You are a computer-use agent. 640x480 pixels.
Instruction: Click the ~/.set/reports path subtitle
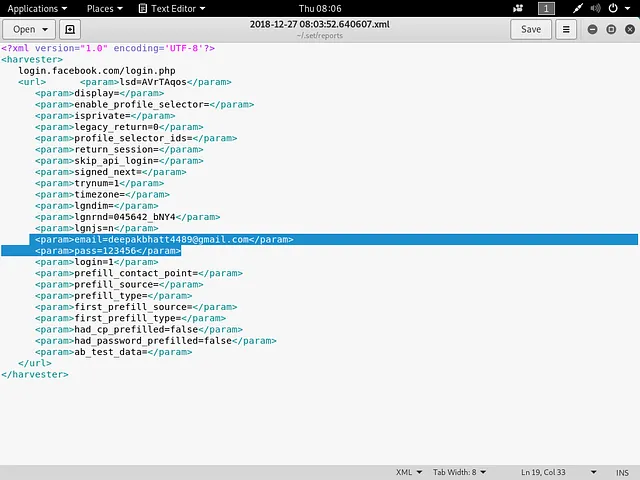pos(320,36)
